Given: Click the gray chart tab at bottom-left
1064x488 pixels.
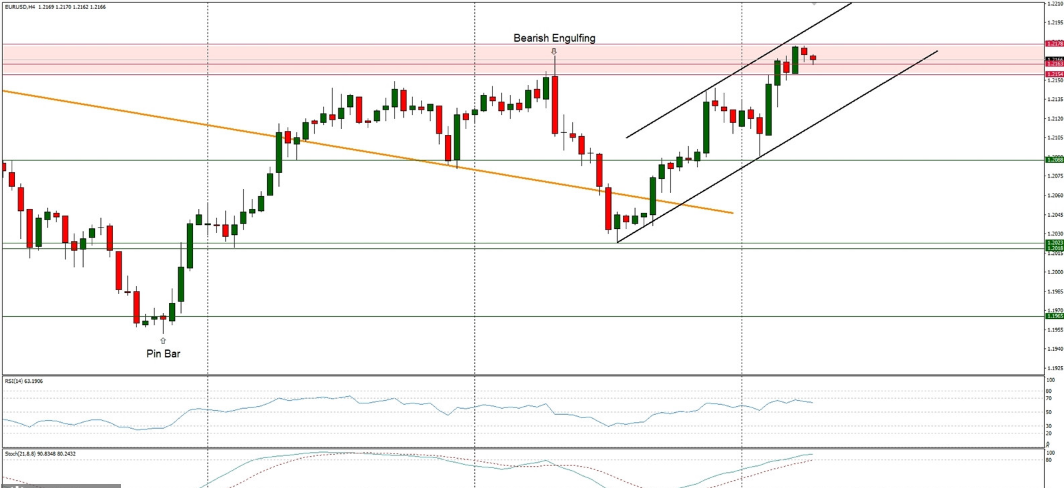Looking at the screenshot, I should [x=60, y=485].
